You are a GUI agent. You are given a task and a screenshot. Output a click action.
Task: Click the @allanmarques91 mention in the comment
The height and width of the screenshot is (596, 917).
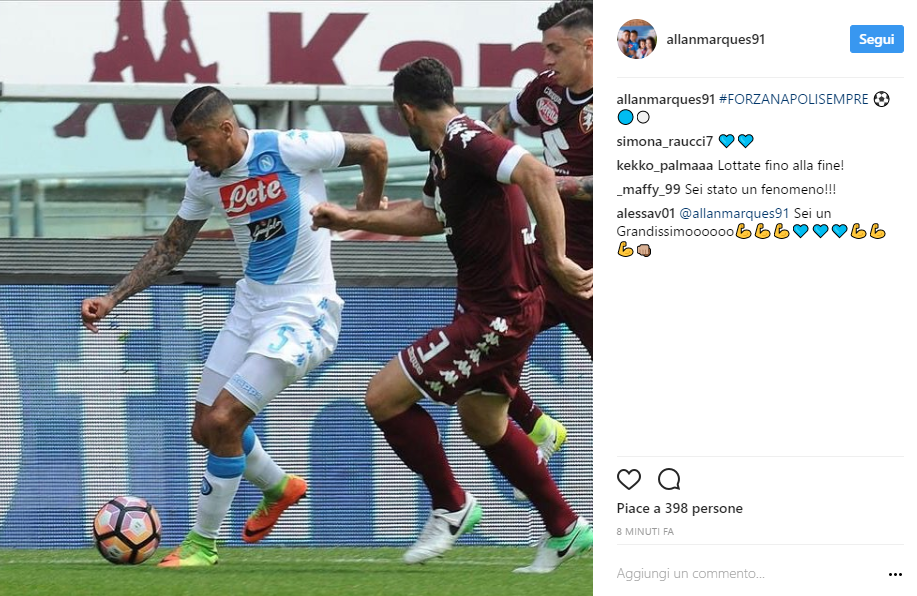coord(734,213)
